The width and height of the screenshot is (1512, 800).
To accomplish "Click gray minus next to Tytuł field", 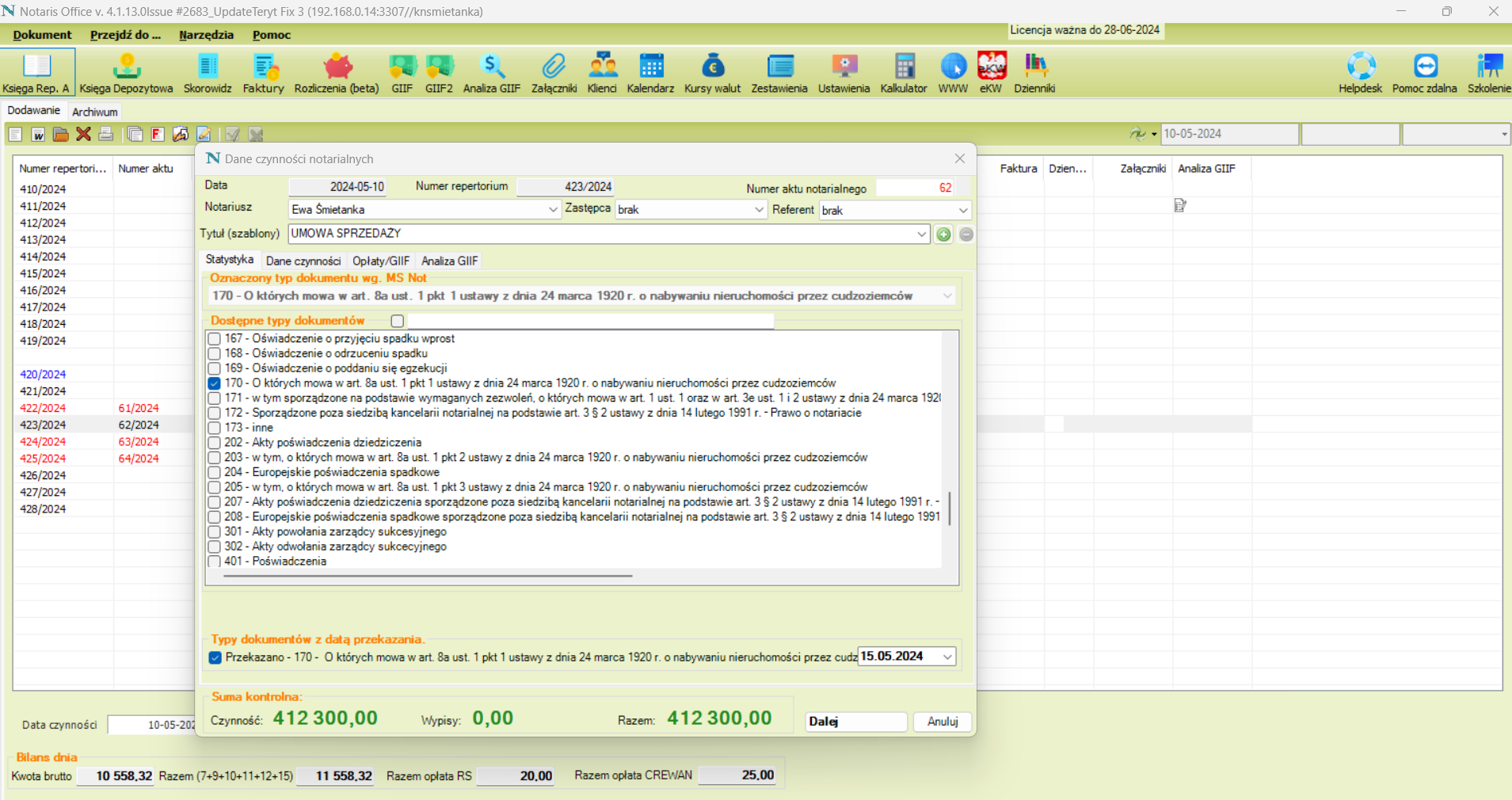I will click(966, 234).
